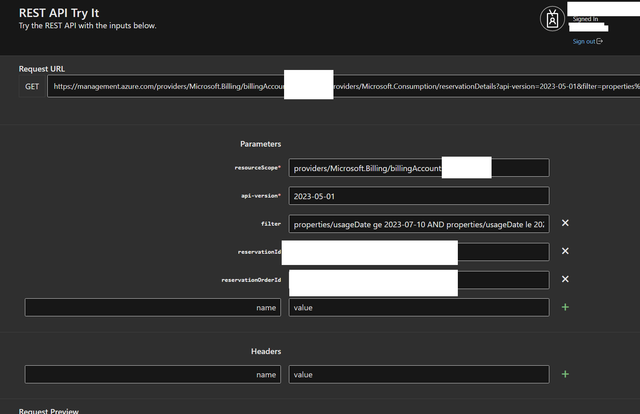Remove the reservationId parameter with its X

[x=565, y=251]
